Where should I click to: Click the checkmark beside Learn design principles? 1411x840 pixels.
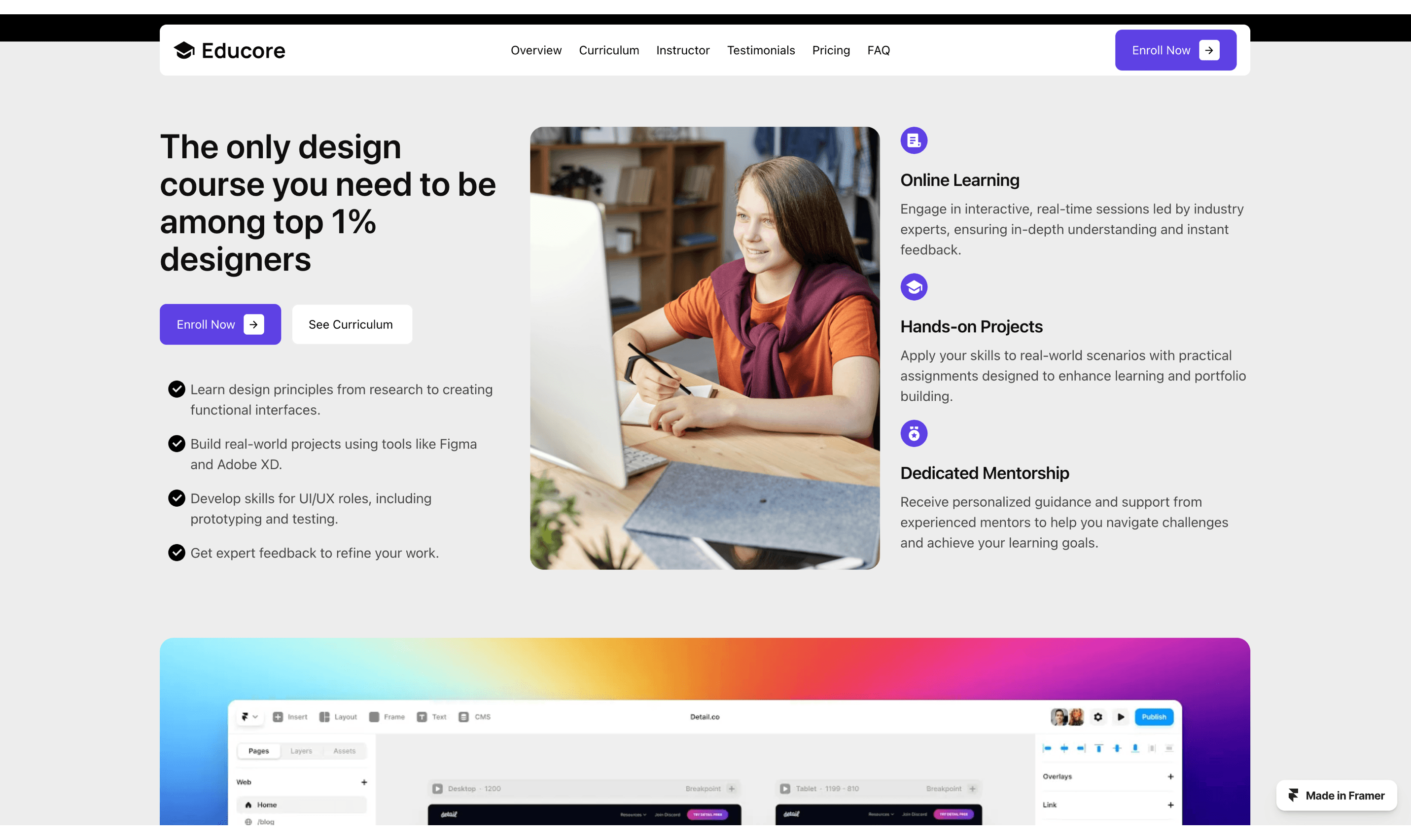coord(176,389)
